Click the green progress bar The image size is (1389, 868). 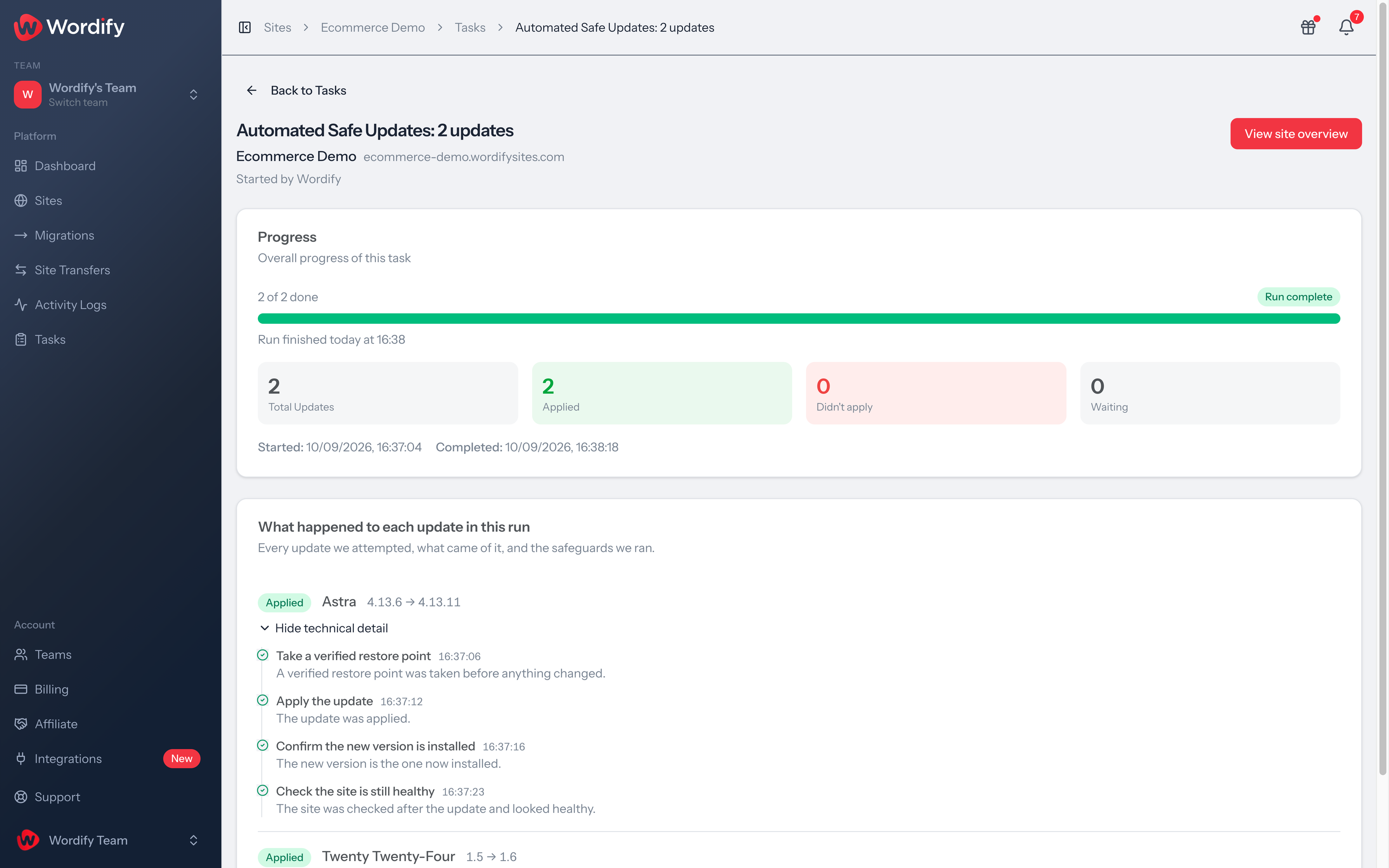click(799, 319)
